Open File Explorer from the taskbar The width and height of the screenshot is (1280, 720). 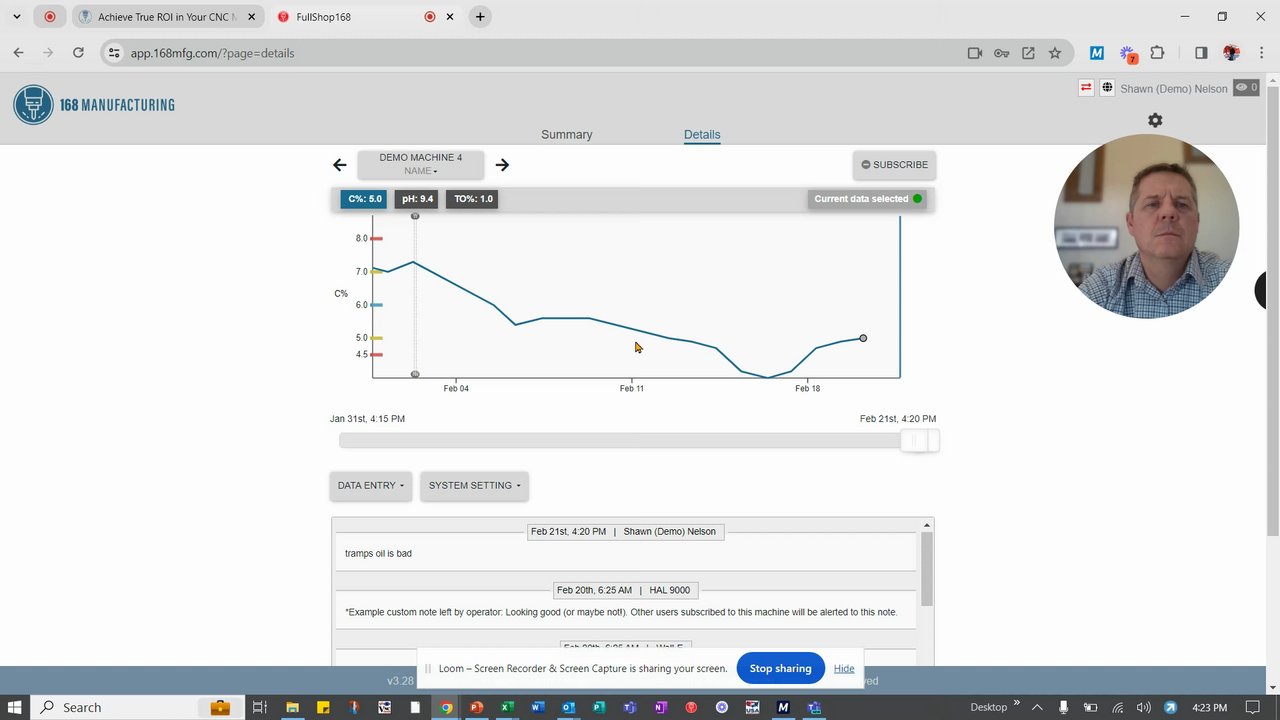292,707
